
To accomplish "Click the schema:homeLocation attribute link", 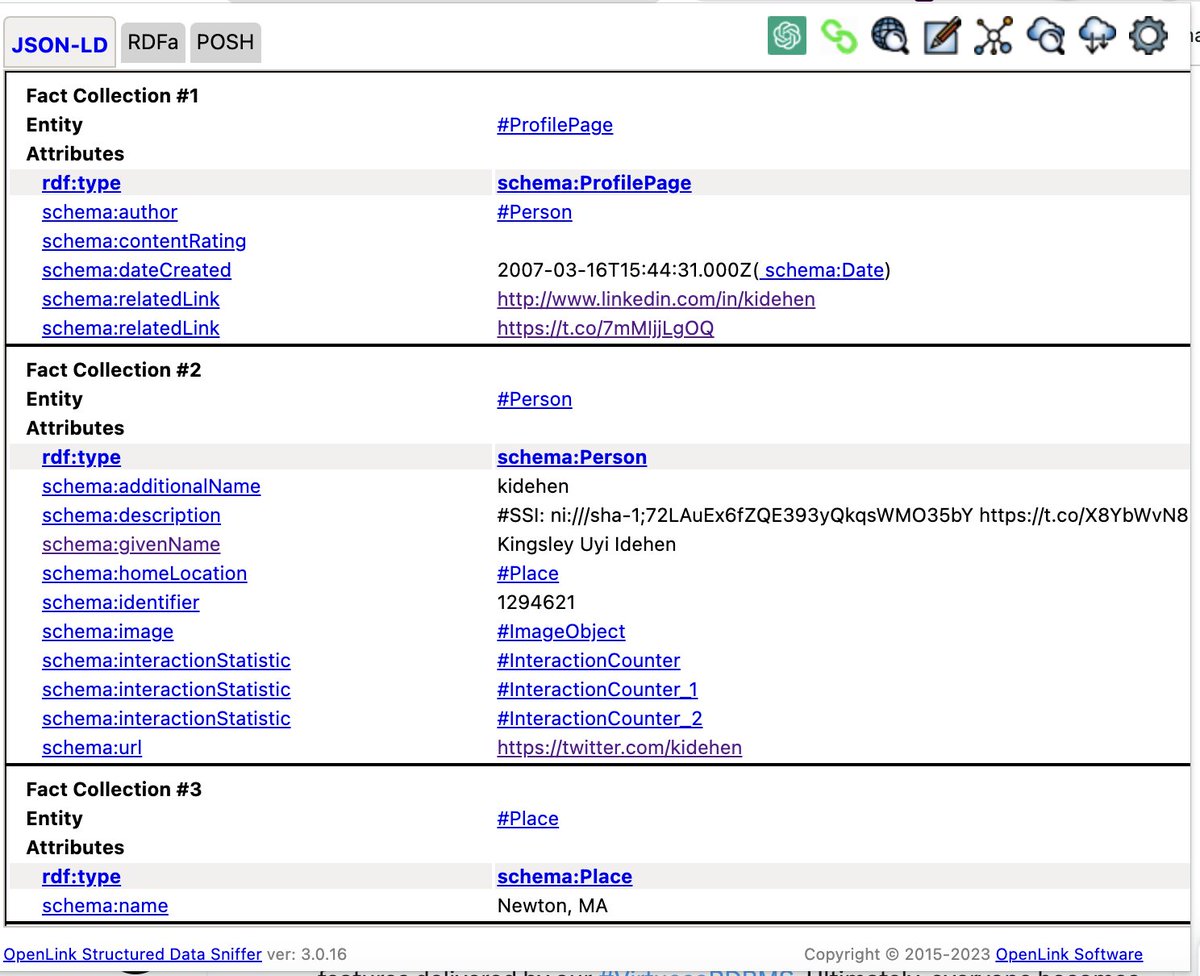I will click(144, 573).
